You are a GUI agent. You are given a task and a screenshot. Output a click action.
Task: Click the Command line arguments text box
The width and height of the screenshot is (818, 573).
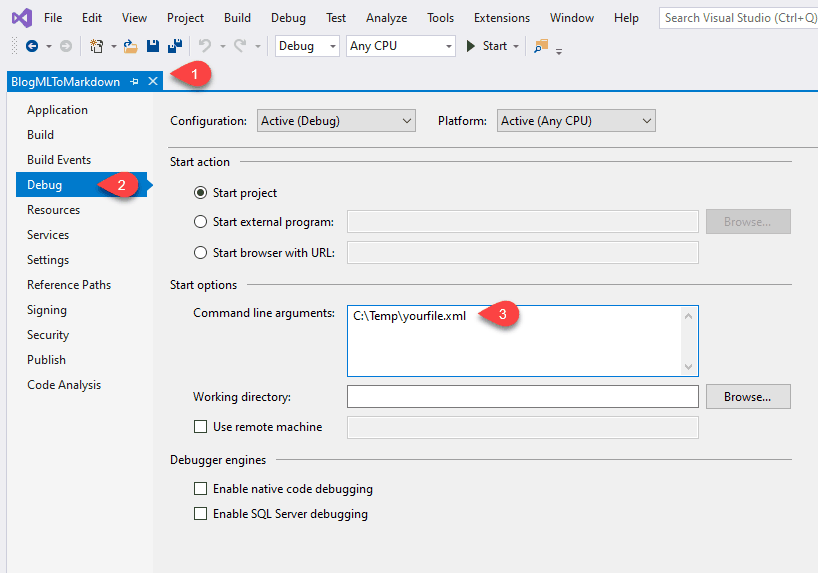523,341
